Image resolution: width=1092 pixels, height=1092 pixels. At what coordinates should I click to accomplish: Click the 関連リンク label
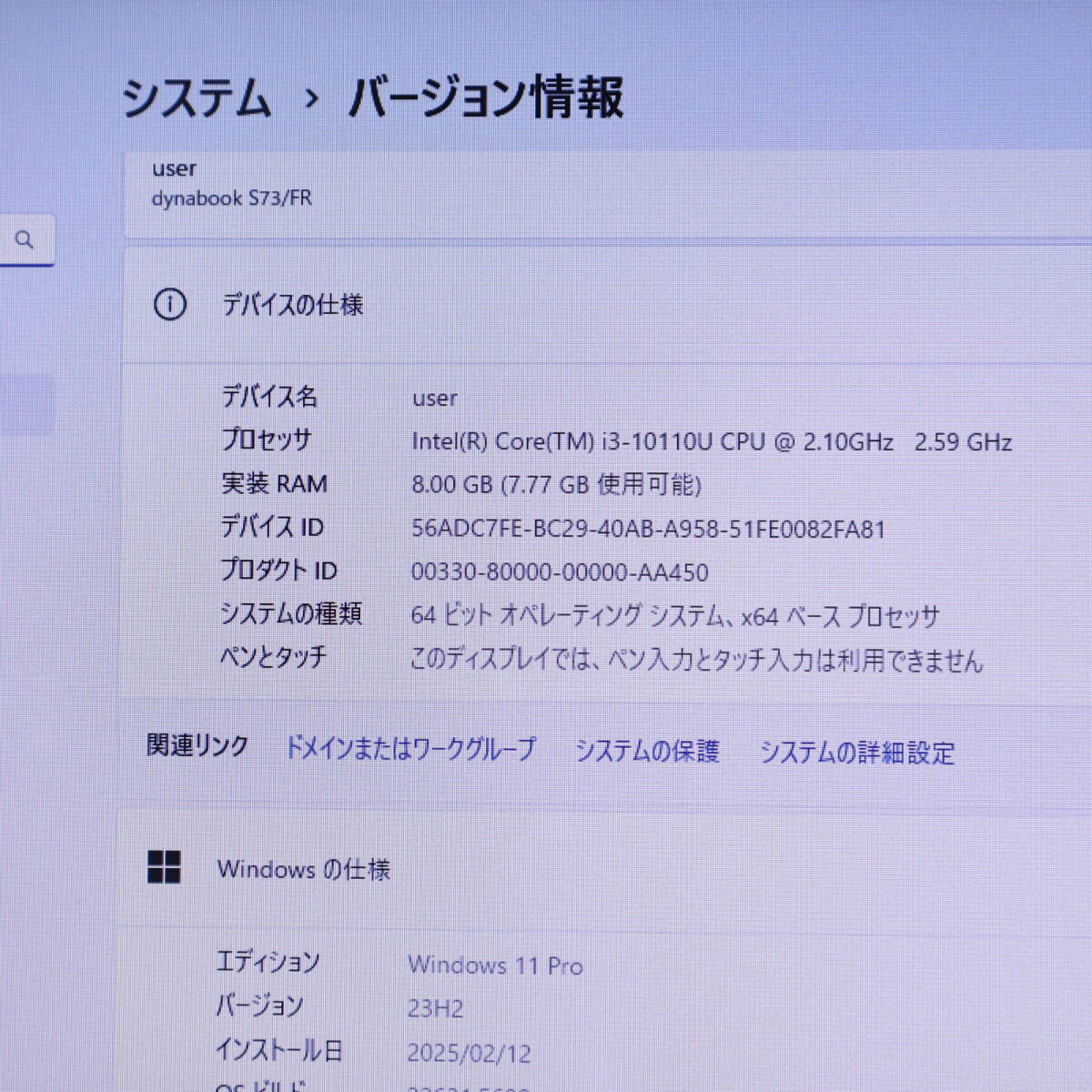[x=197, y=746]
